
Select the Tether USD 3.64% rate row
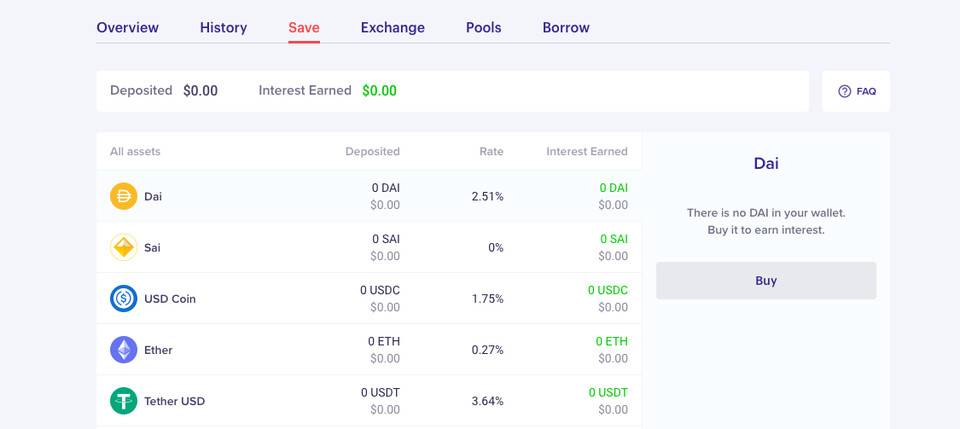[x=369, y=401]
